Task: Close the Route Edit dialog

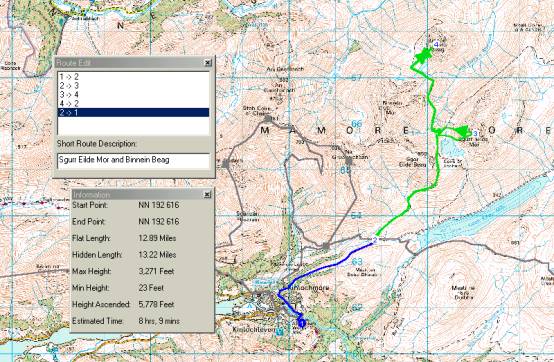Action: coord(208,63)
